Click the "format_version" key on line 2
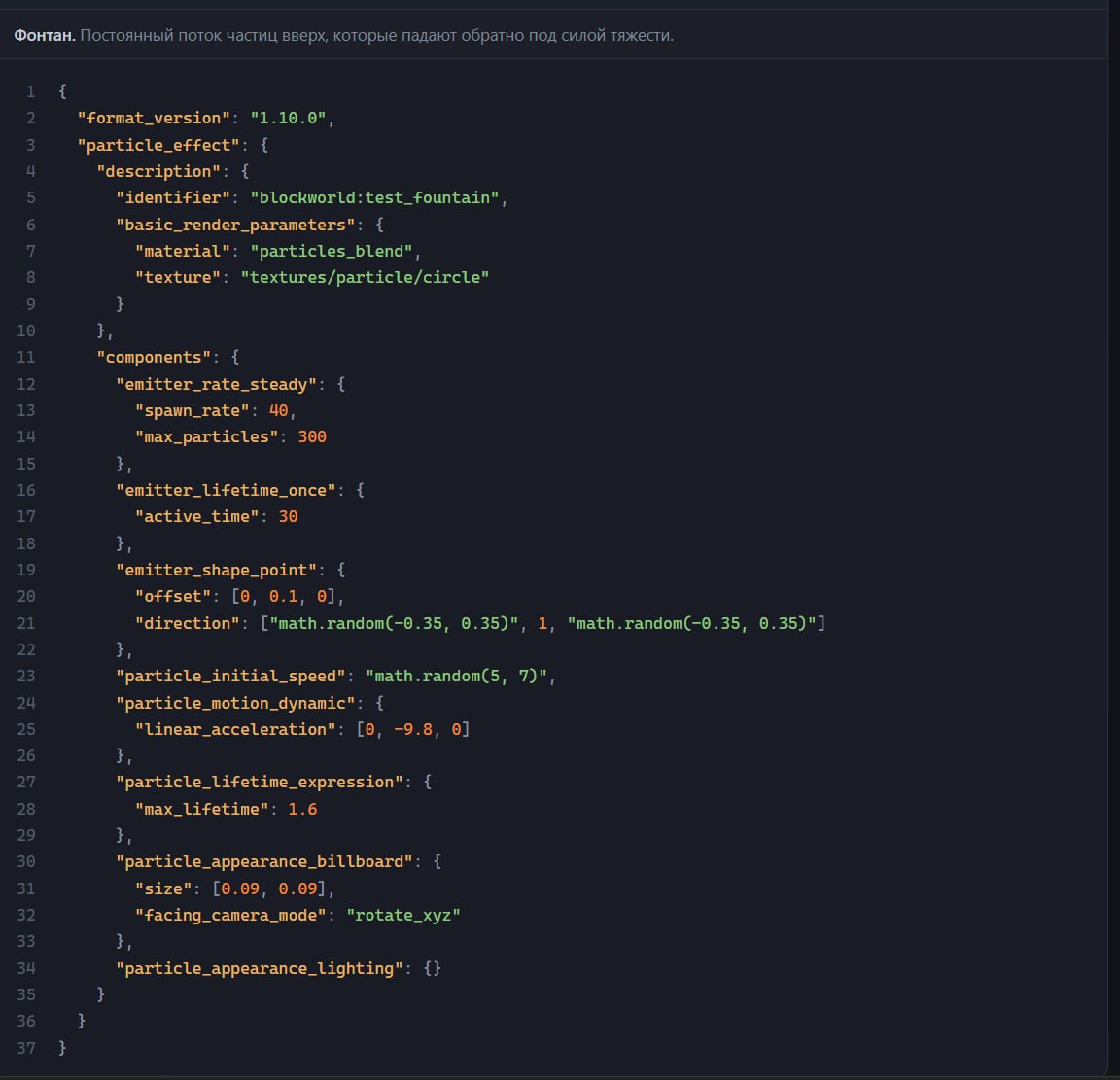Viewport: 1120px width, 1080px height. coord(154,118)
